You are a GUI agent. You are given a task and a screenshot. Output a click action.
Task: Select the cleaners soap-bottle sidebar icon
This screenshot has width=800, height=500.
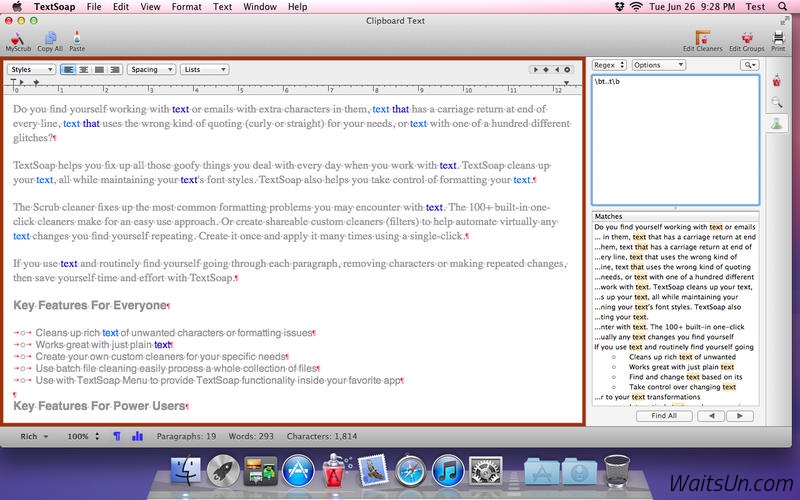[x=777, y=80]
